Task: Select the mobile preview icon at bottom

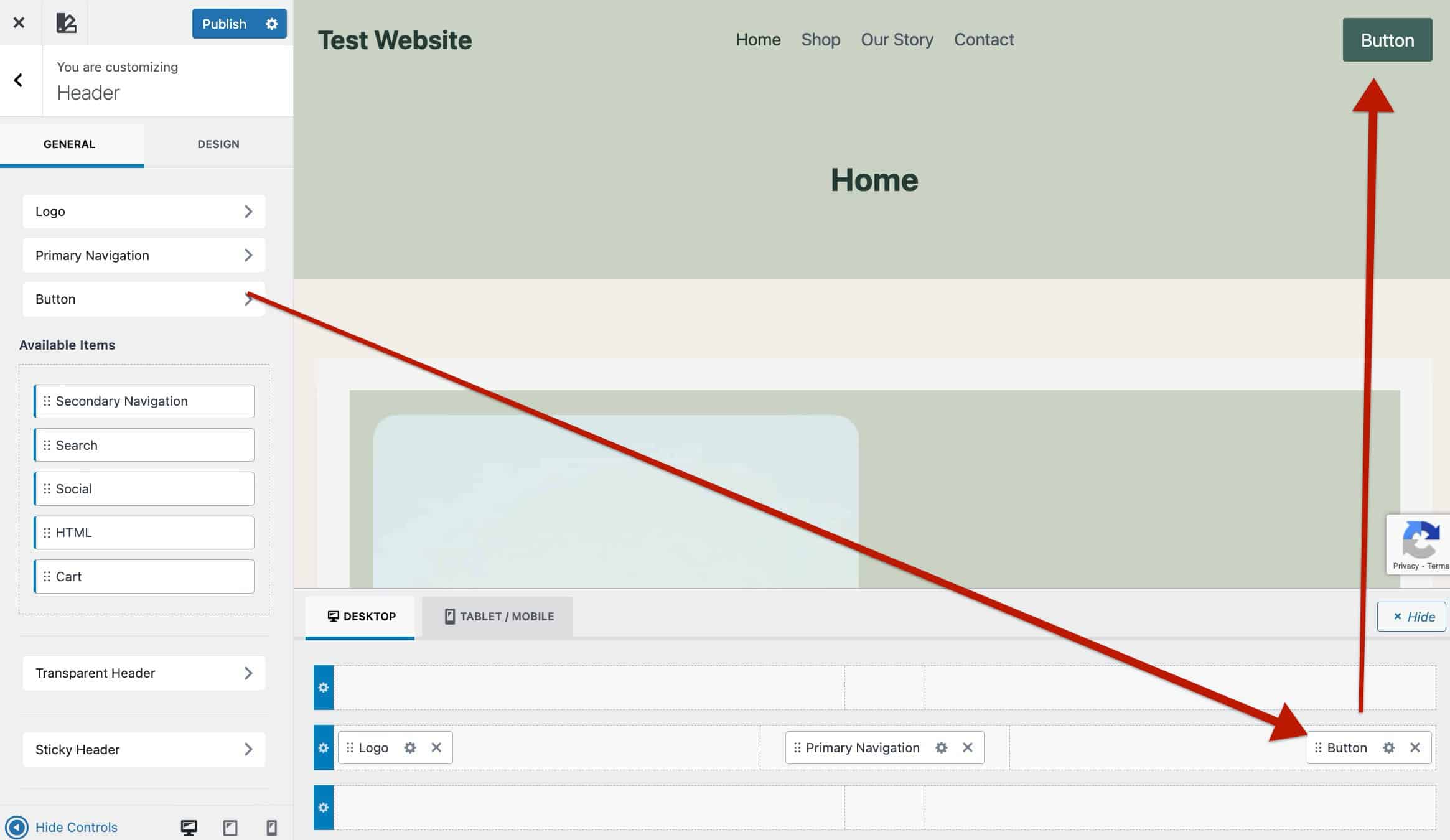Action: [x=272, y=827]
